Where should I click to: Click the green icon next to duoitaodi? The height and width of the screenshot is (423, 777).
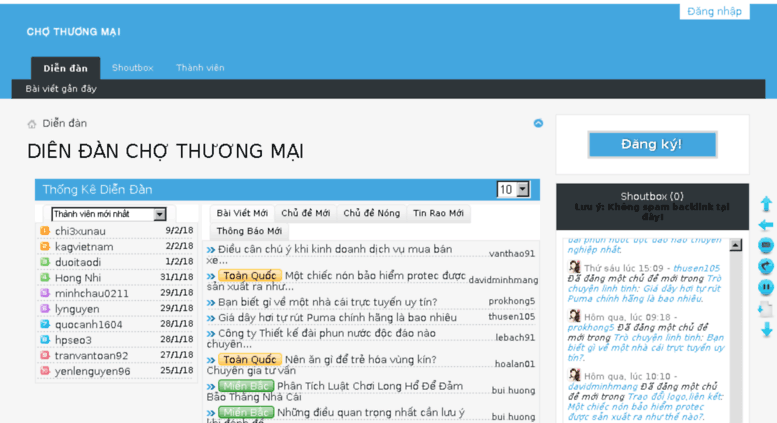(x=45, y=262)
